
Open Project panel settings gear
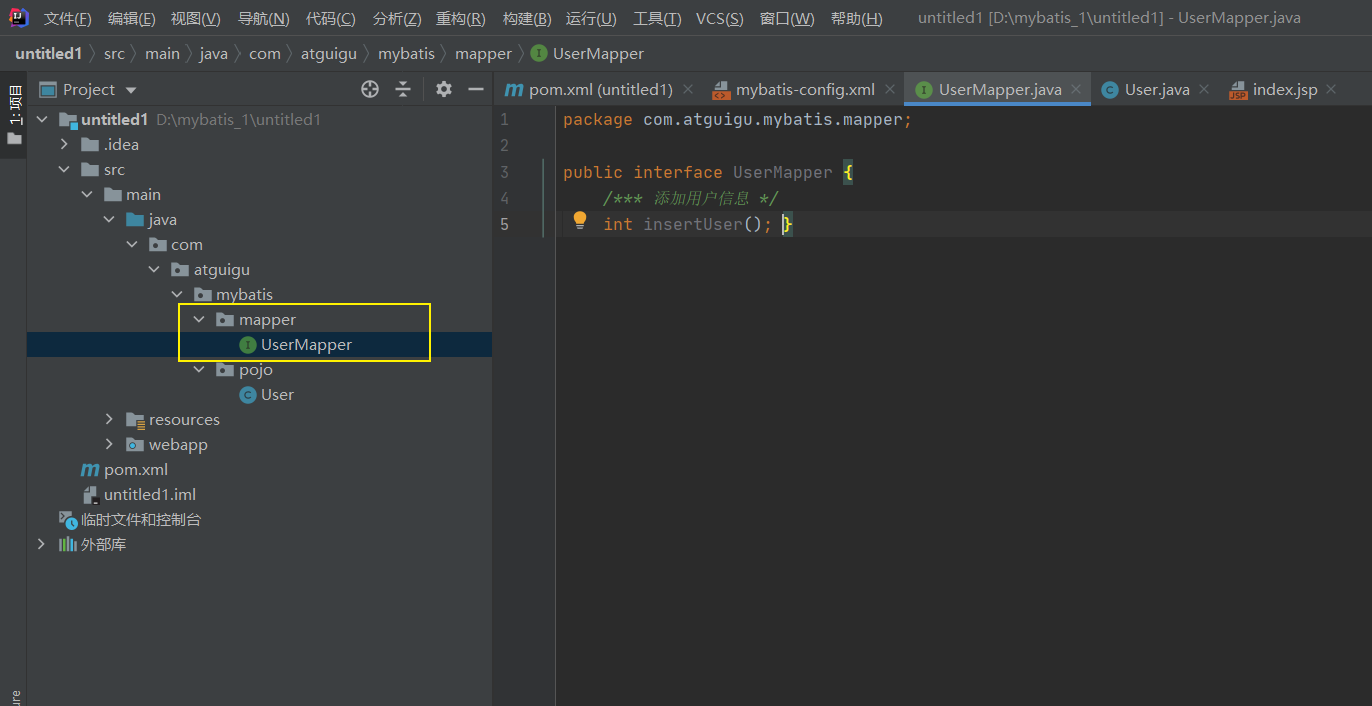click(444, 89)
